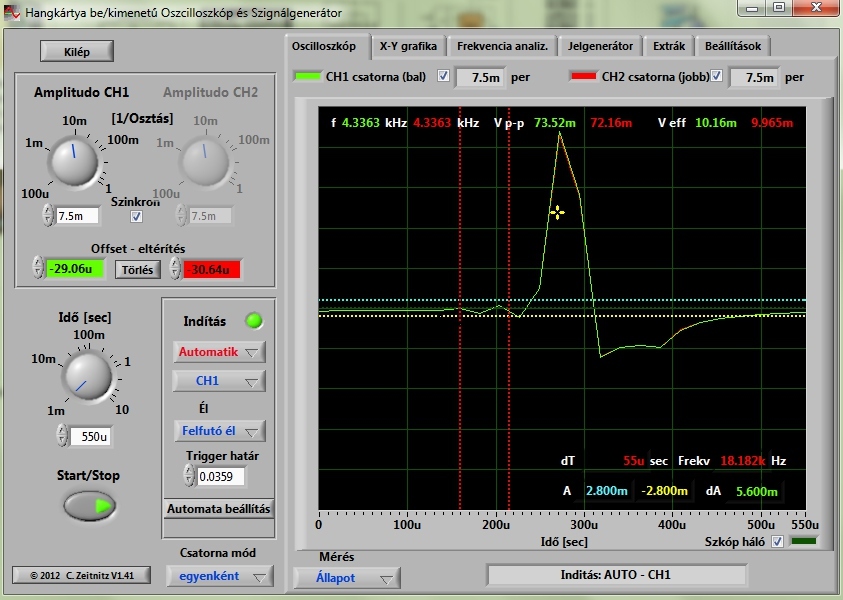This screenshot has height=600, width=843.
Task: Click the Automata beállítás button
Action: pyautogui.click(x=219, y=509)
